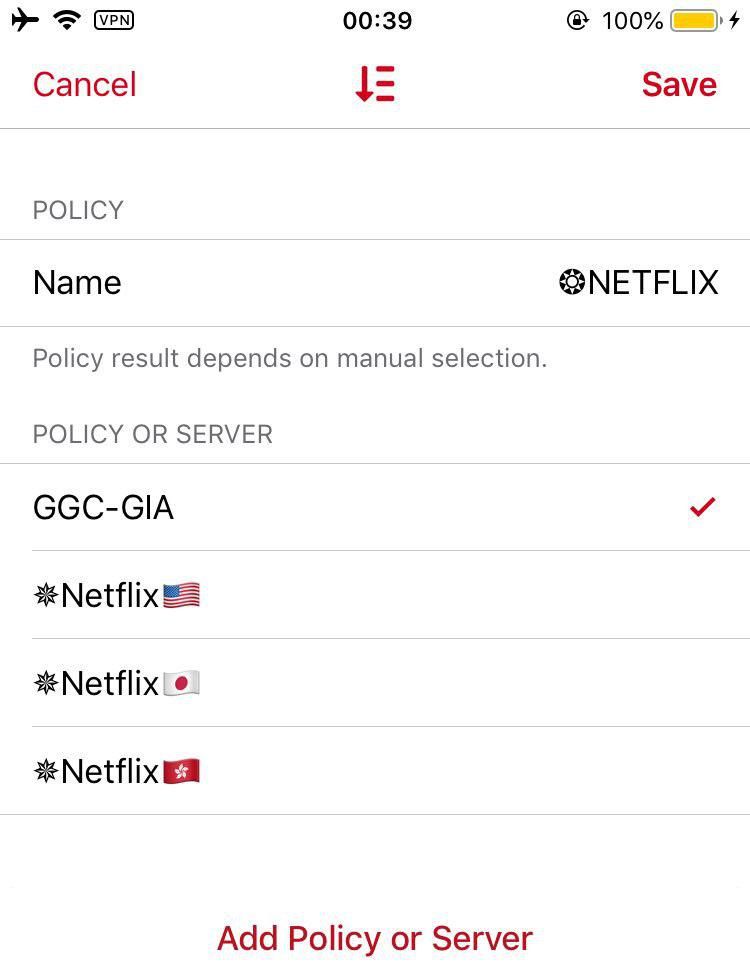The image size is (750, 976).
Task: Select the GGC-GIA policy option
Action: [x=104, y=508]
